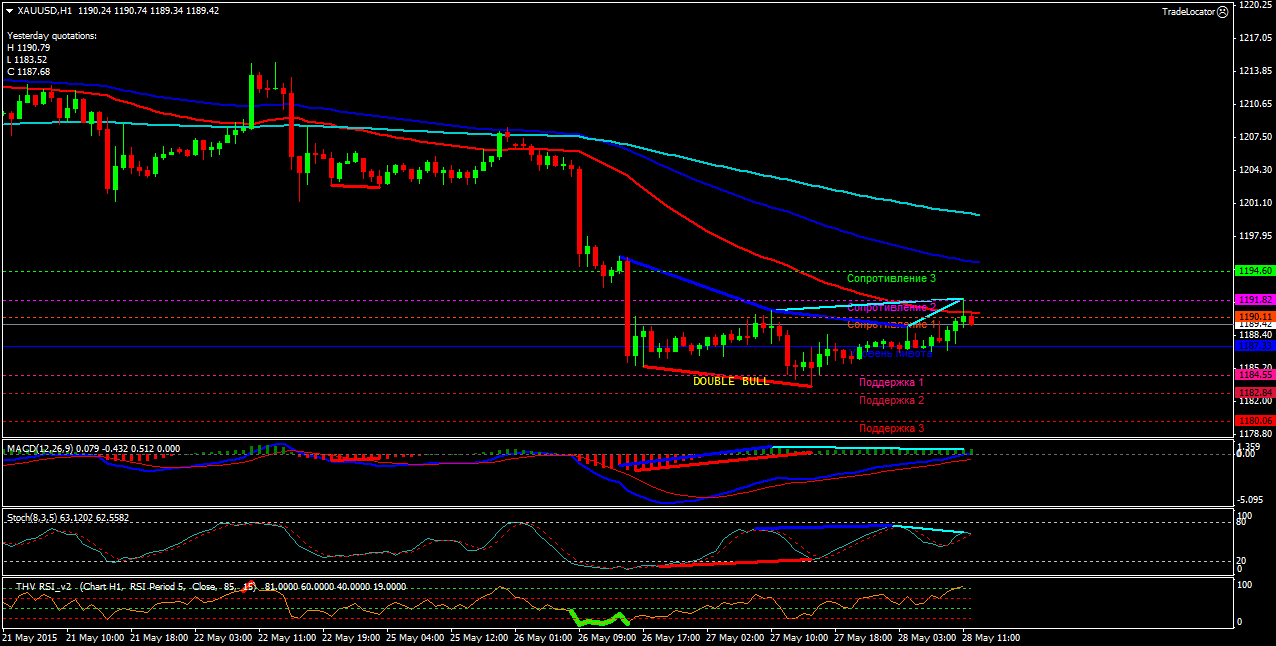
Task: Click the orange 1190.11 price tag
Action: pos(1254,316)
